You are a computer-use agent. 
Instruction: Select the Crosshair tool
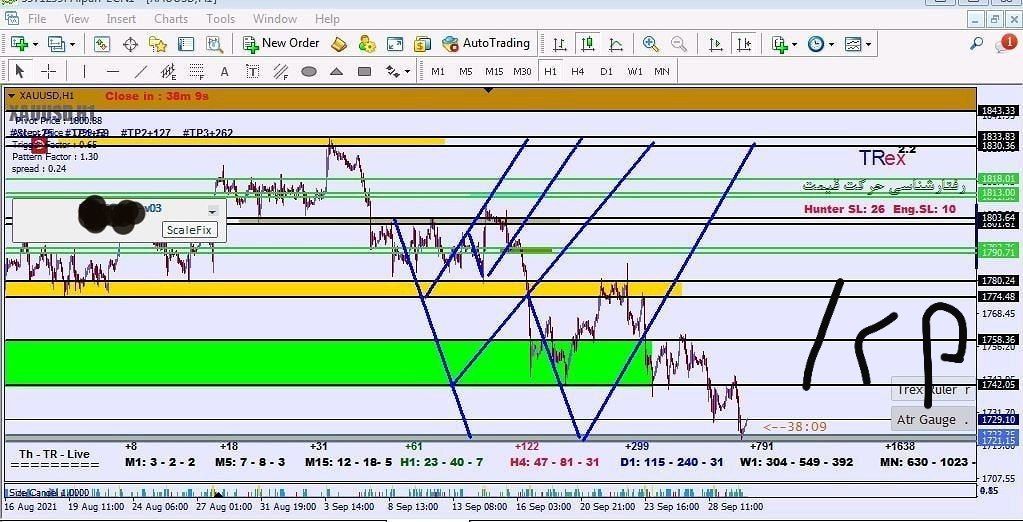click(x=48, y=71)
